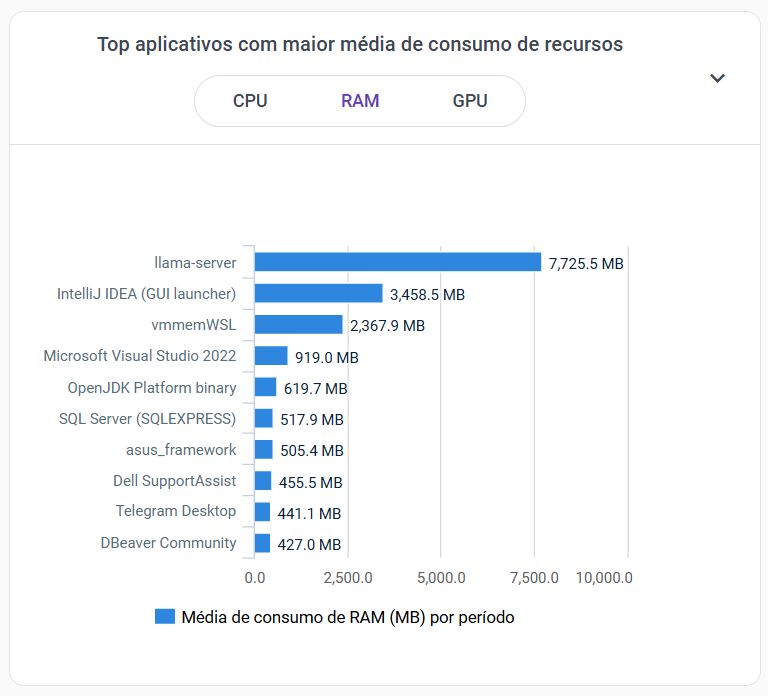This screenshot has width=768, height=696.
Task: Click the 'asus_framework' label
Action: click(x=181, y=450)
